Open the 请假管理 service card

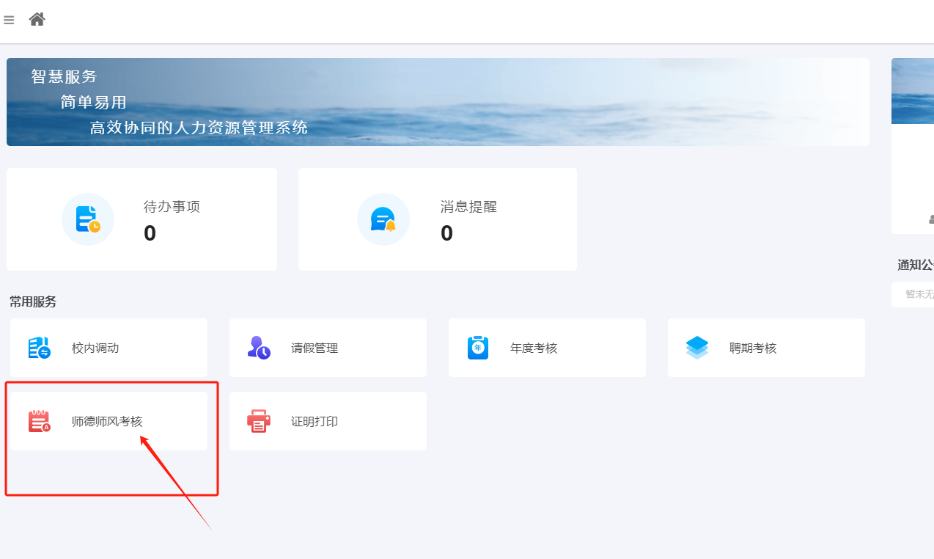(x=328, y=347)
